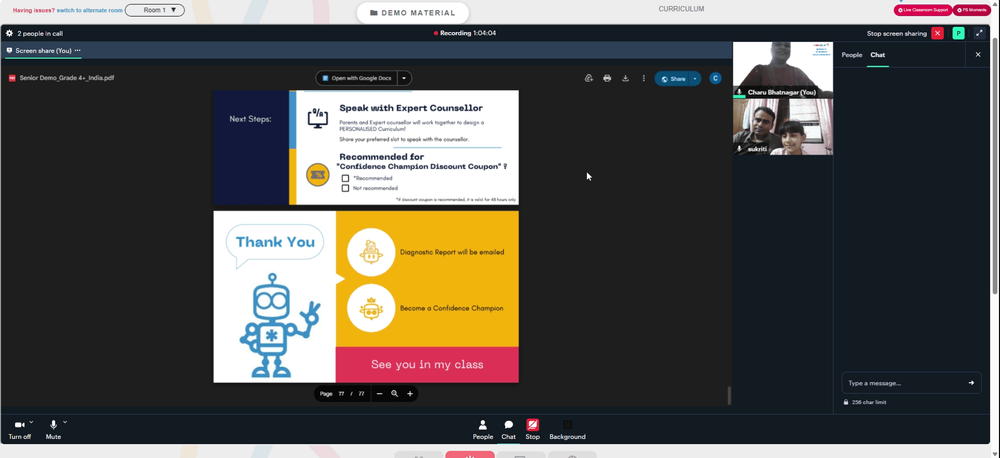Open the Background settings
This screenshot has width=1000, height=458.
pyautogui.click(x=567, y=430)
